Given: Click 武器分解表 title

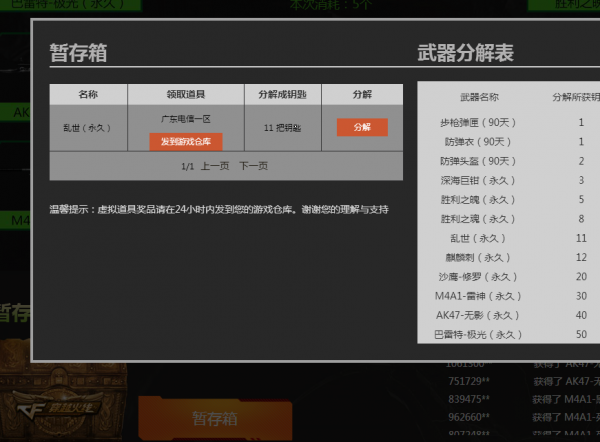Looking at the screenshot, I should (465, 53).
